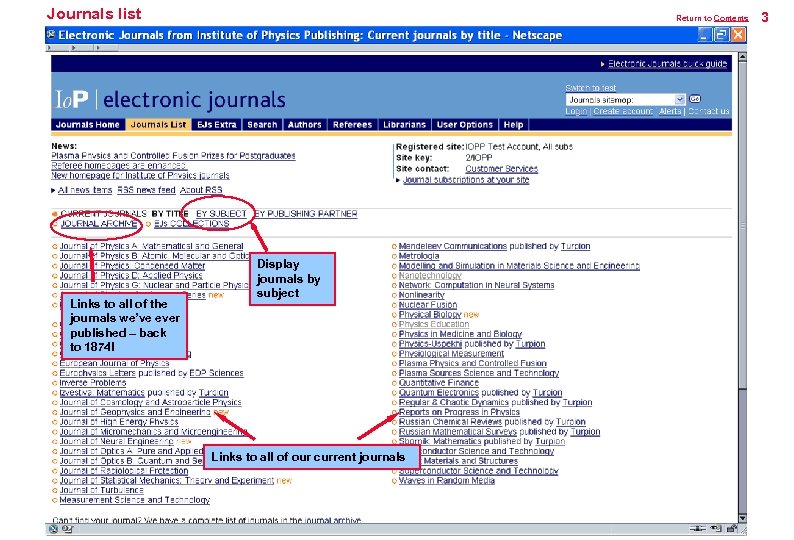Click the Customer Services link

501,169
